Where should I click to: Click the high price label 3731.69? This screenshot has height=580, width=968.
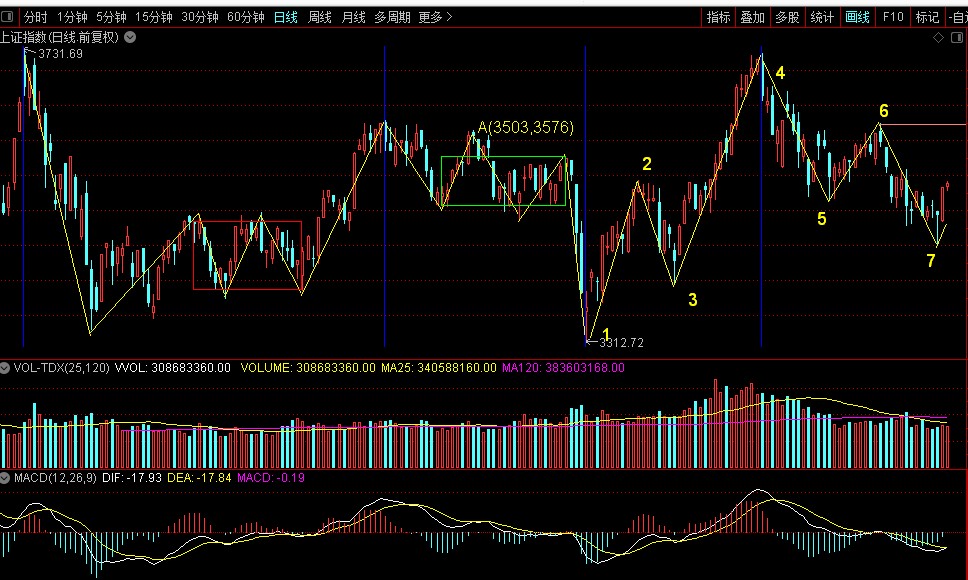click(x=60, y=54)
